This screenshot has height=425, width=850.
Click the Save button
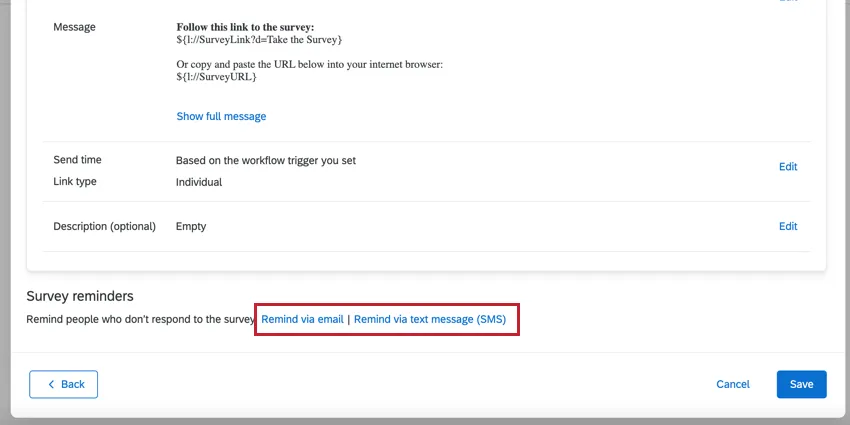(x=801, y=384)
